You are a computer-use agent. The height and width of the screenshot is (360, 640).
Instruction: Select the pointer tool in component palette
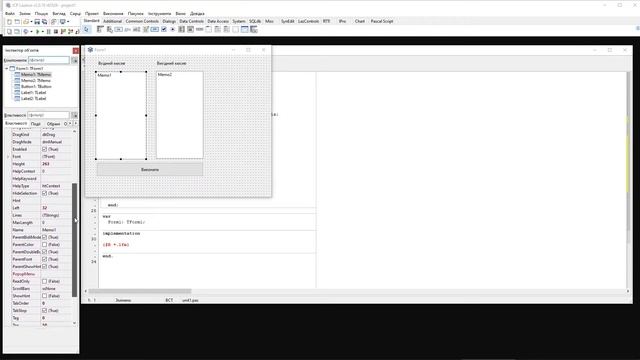(x=86, y=29)
